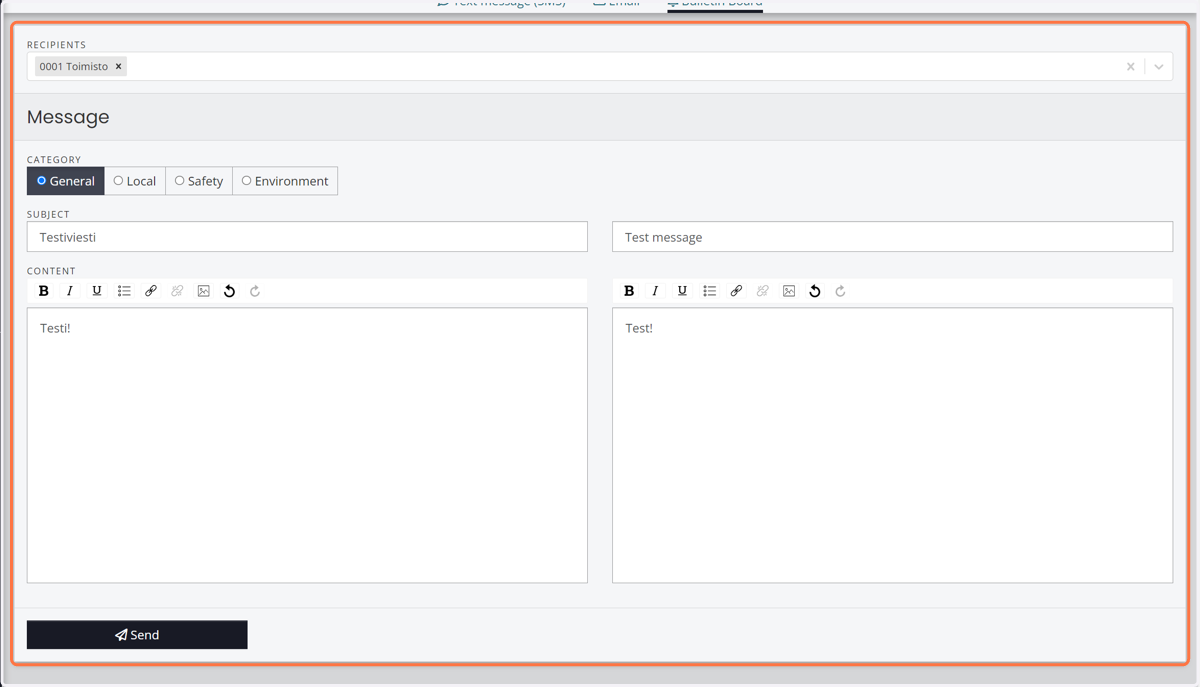Insert image in left content editor
Viewport: 1200px width, 687px height.
[203, 291]
